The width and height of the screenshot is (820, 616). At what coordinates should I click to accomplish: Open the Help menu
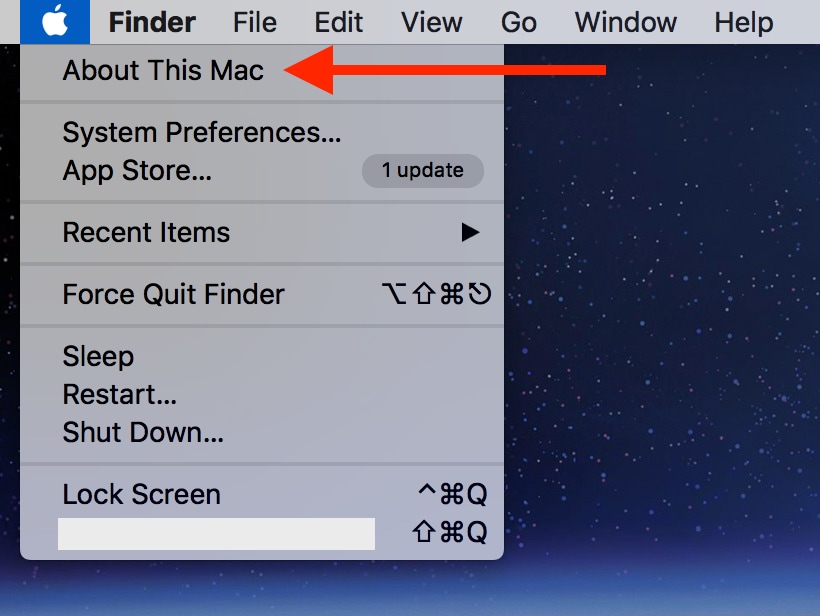744,22
